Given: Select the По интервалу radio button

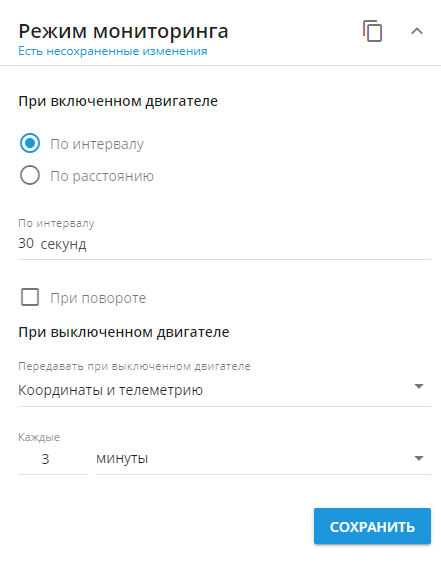Looking at the screenshot, I should point(30,143).
